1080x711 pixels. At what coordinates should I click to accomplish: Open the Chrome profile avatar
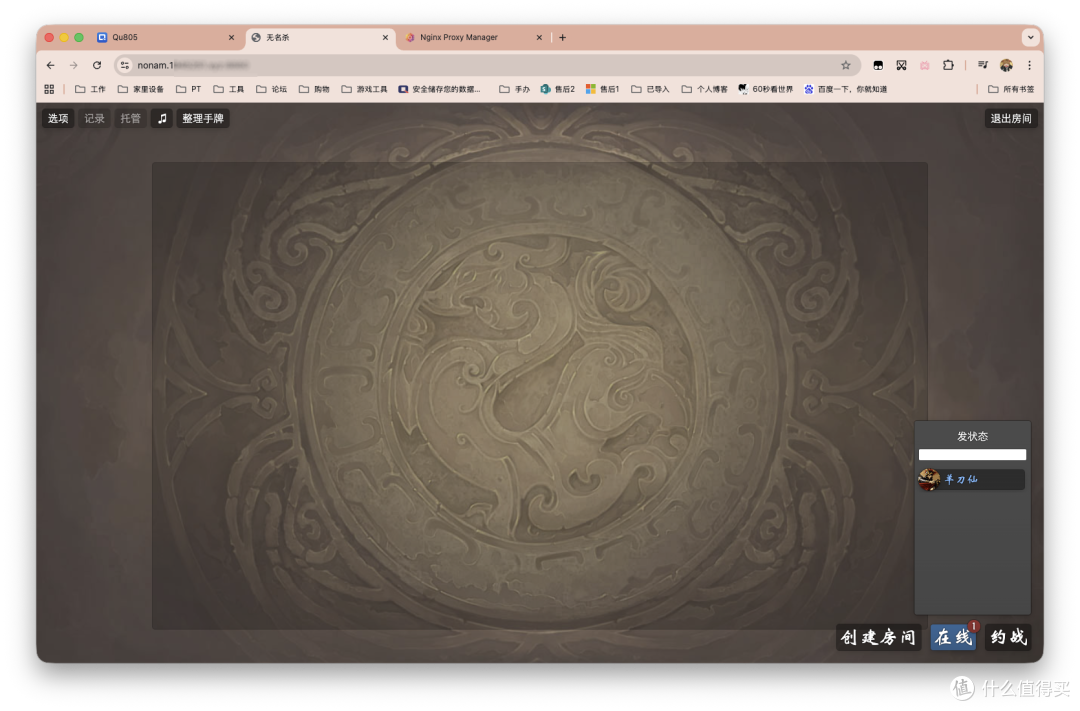(x=1006, y=65)
